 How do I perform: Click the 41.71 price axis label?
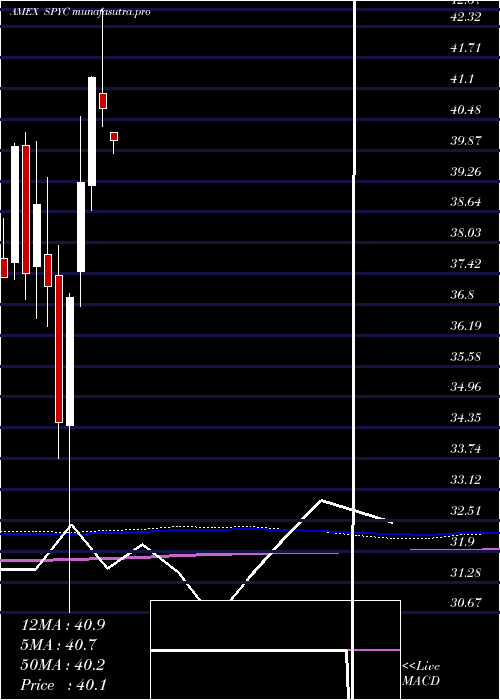coord(466,48)
